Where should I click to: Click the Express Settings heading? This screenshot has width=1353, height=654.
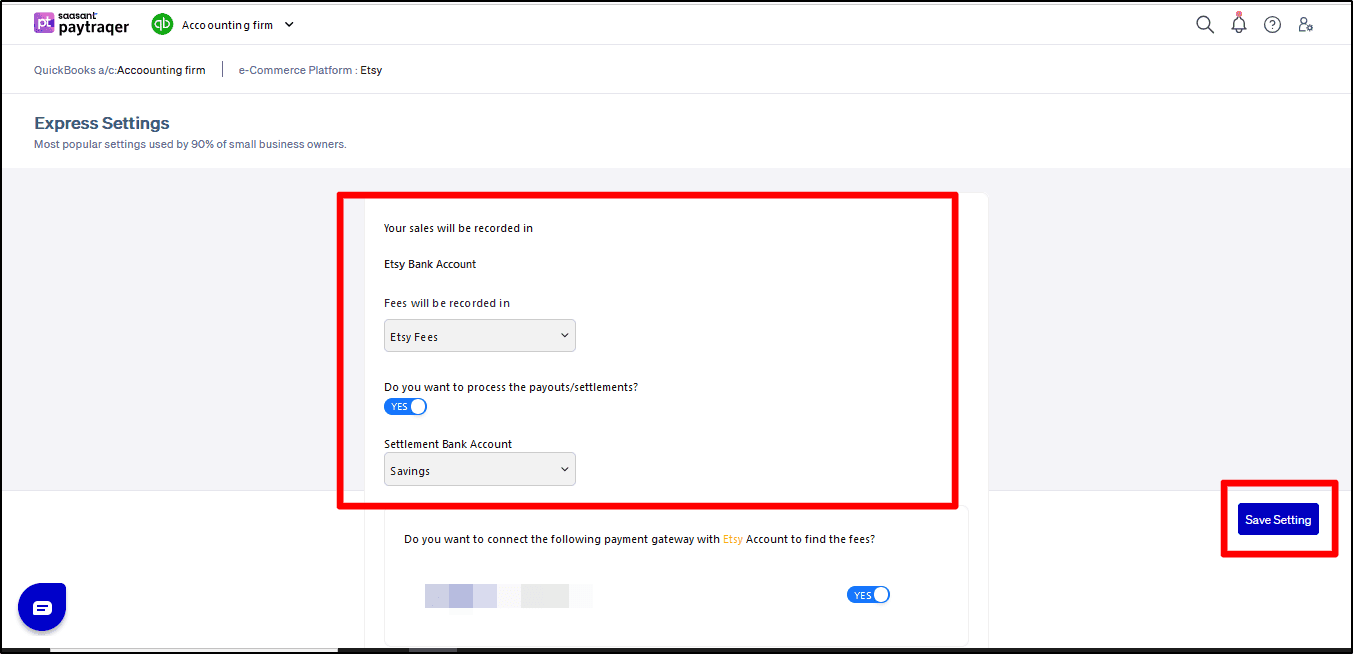tap(101, 122)
